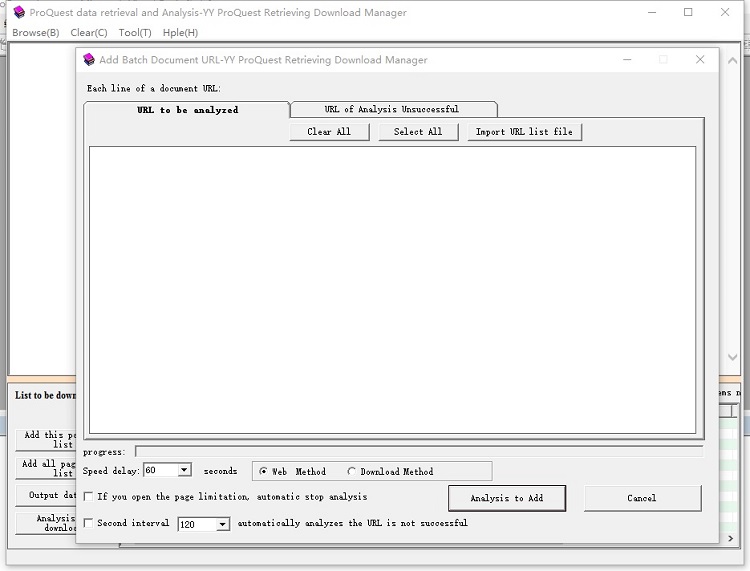Click into the URL list text area

pos(392,290)
